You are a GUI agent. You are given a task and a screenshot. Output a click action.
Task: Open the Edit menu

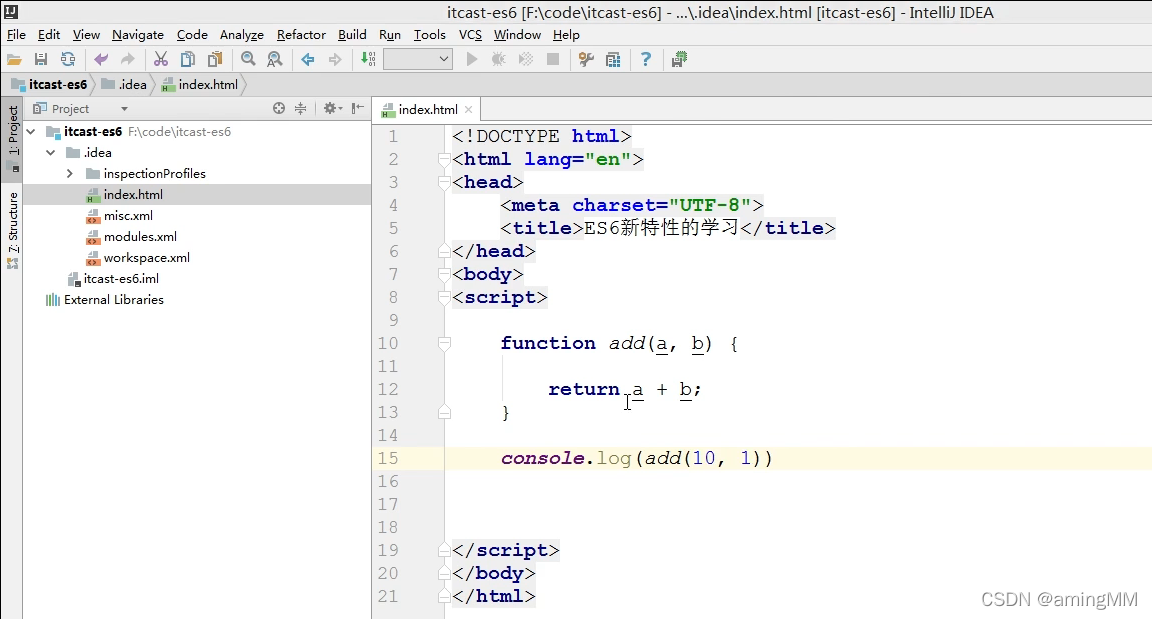(x=49, y=35)
